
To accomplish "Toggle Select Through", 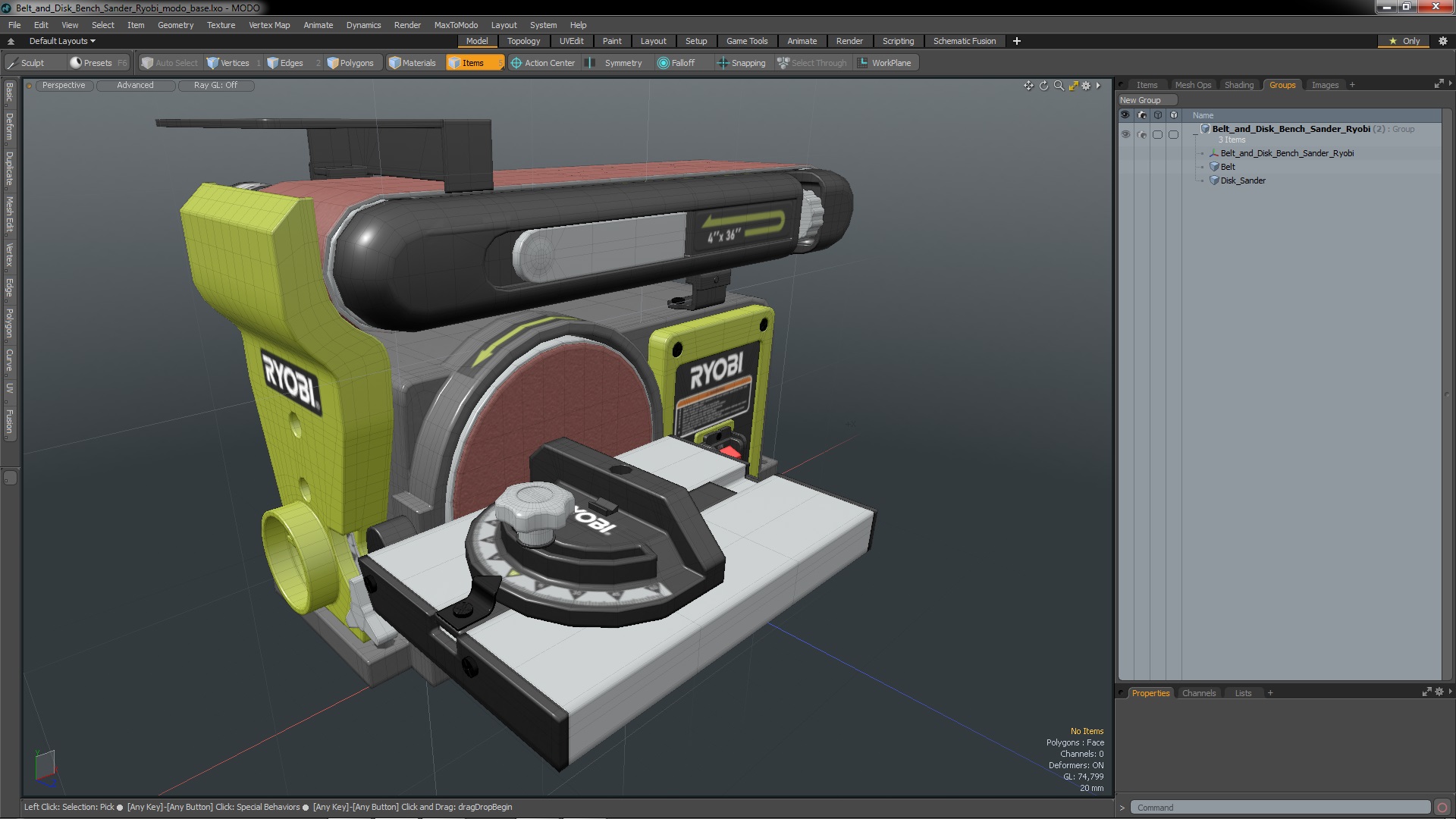I will click(x=812, y=63).
